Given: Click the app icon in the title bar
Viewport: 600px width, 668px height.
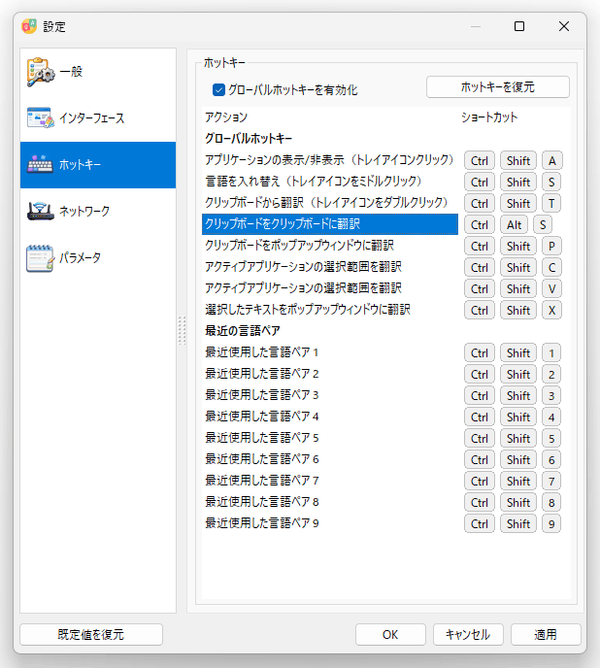Looking at the screenshot, I should coord(29,26).
